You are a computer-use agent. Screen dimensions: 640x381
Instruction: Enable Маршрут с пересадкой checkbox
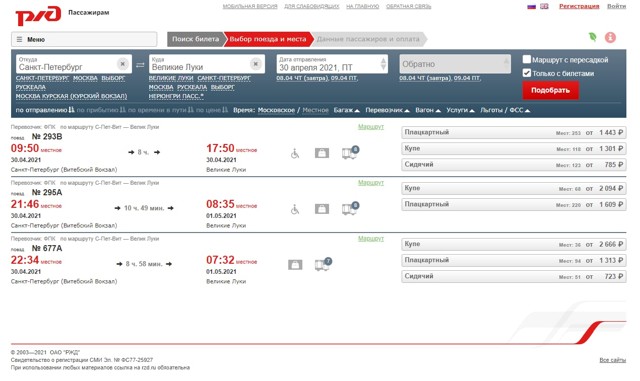click(527, 60)
